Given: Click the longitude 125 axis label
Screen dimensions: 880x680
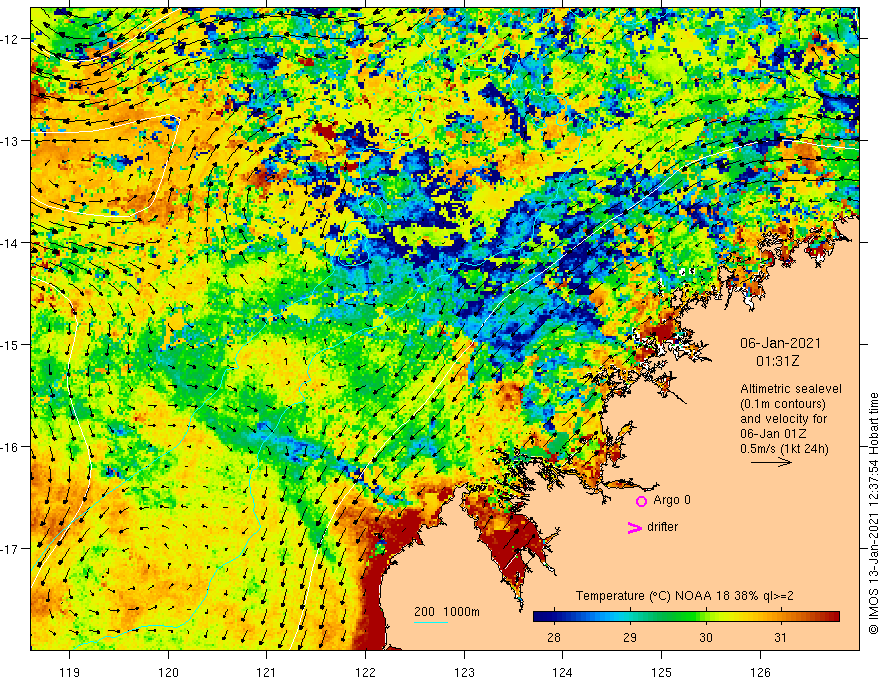Looking at the screenshot, I should [x=661, y=672].
